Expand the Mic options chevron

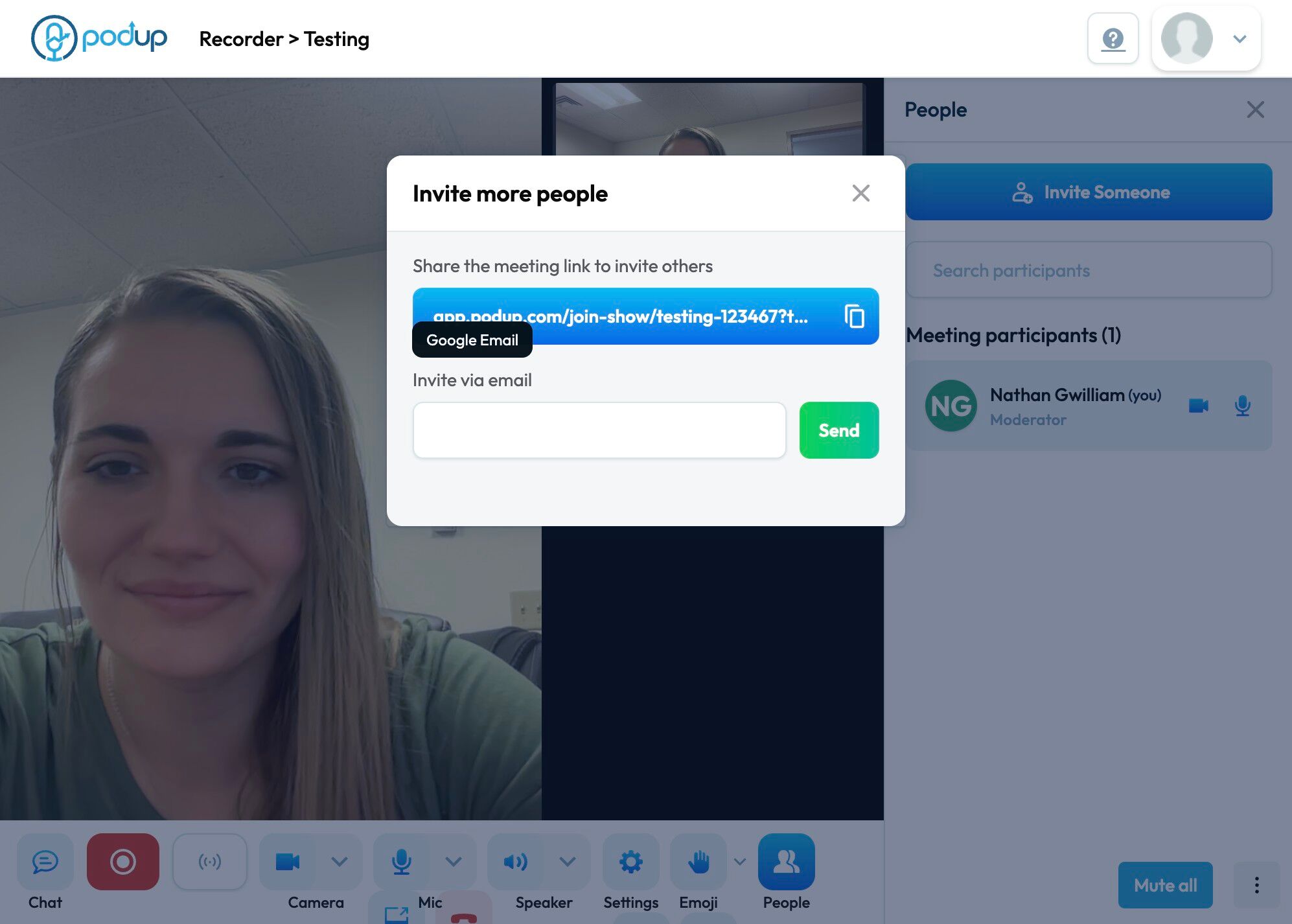(x=454, y=862)
